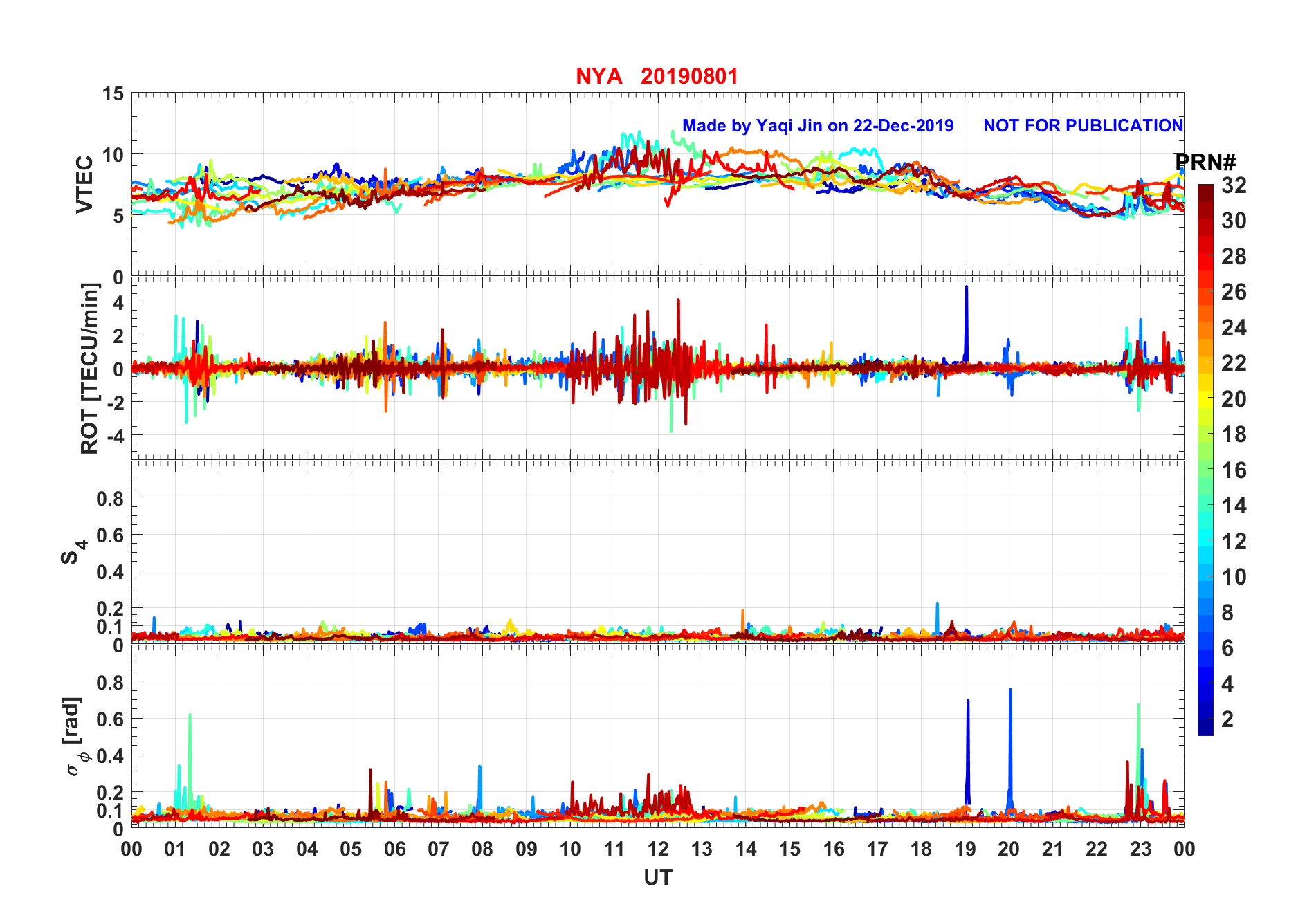The height and width of the screenshot is (920, 1316).
Task: Click the "0.6" tick on the S4 axis
Action: pos(110,535)
